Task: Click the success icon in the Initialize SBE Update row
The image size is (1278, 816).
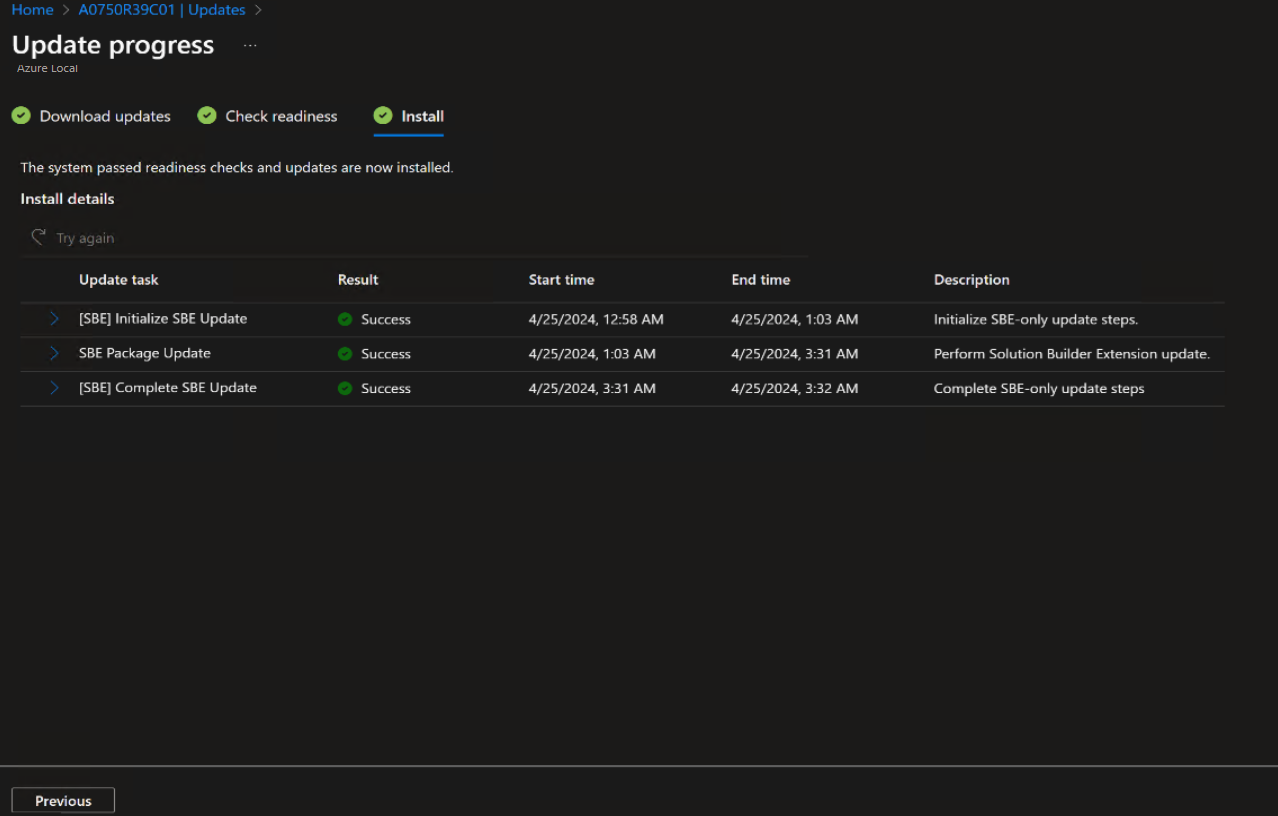Action: click(x=345, y=319)
